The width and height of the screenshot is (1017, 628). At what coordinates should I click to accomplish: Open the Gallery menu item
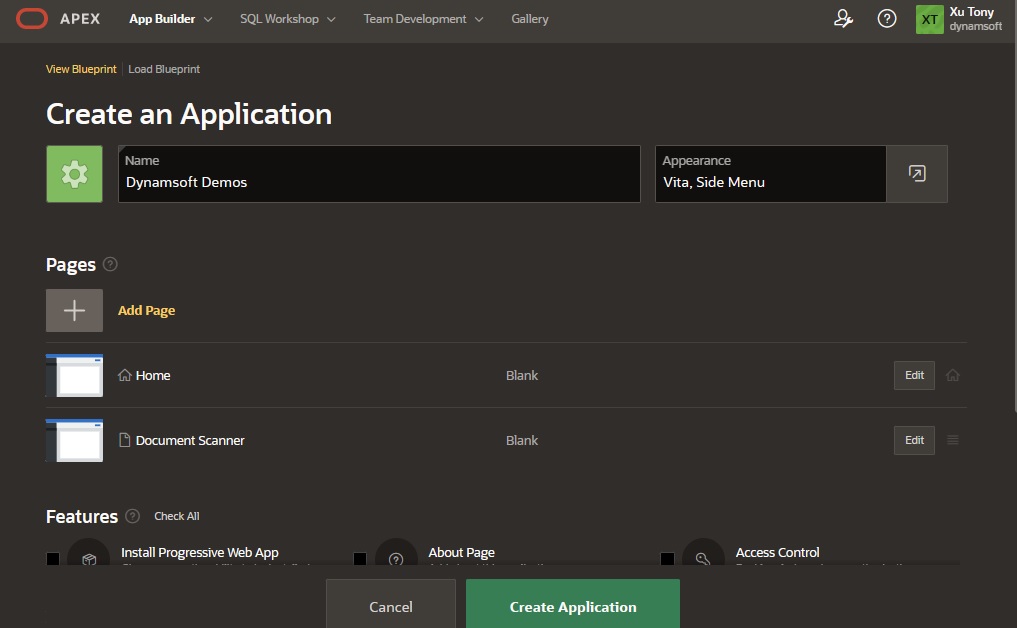(x=529, y=19)
